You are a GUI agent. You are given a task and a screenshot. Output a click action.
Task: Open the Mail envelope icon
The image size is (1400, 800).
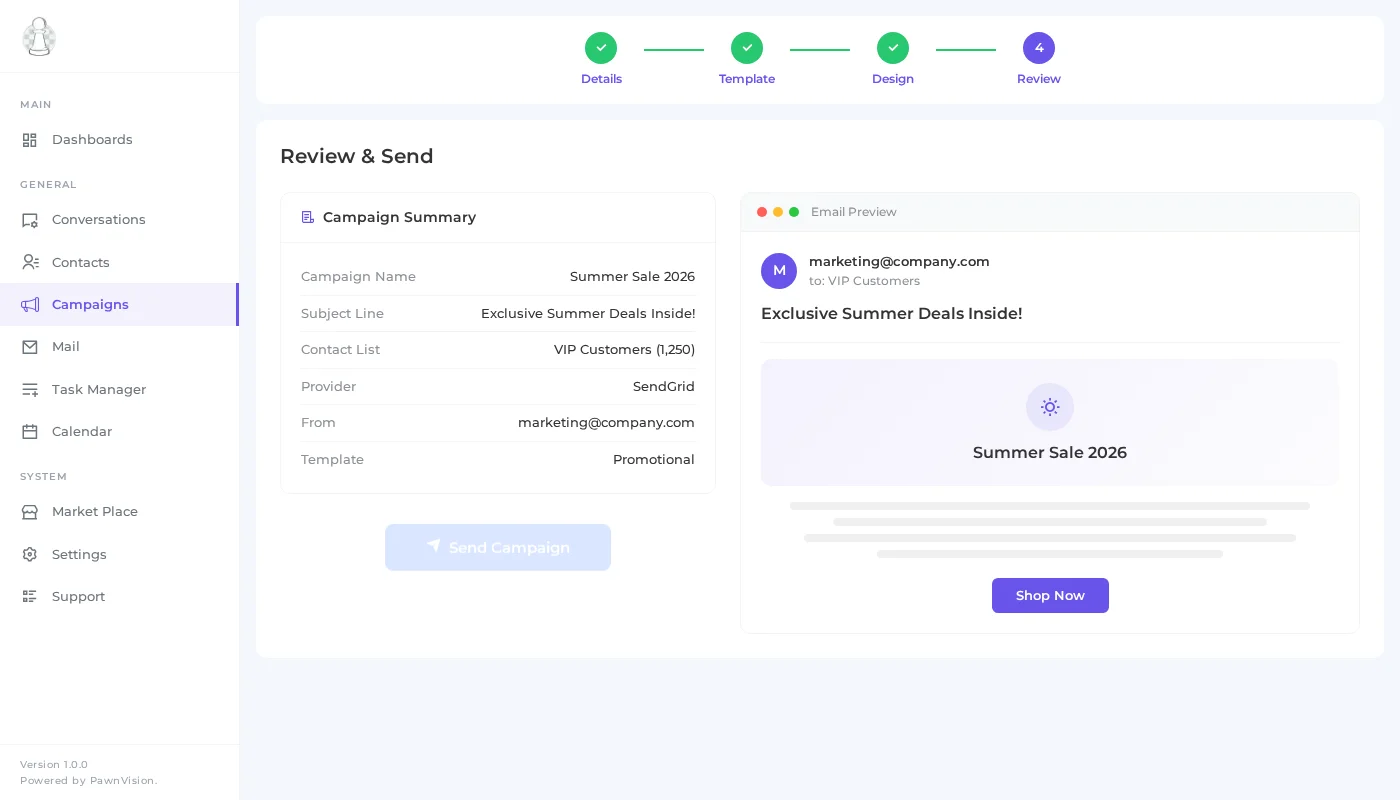[29, 346]
